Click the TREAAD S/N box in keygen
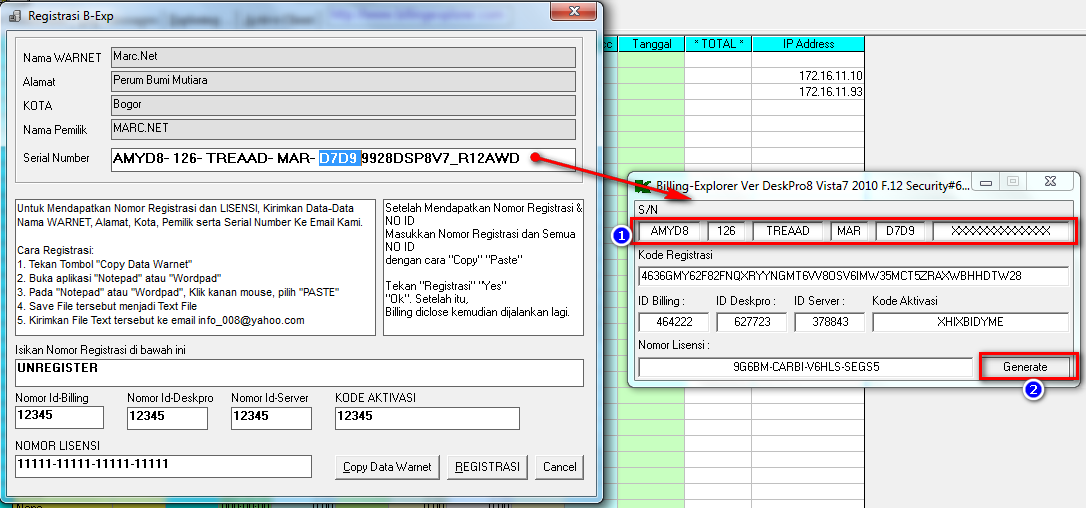 [x=787, y=231]
